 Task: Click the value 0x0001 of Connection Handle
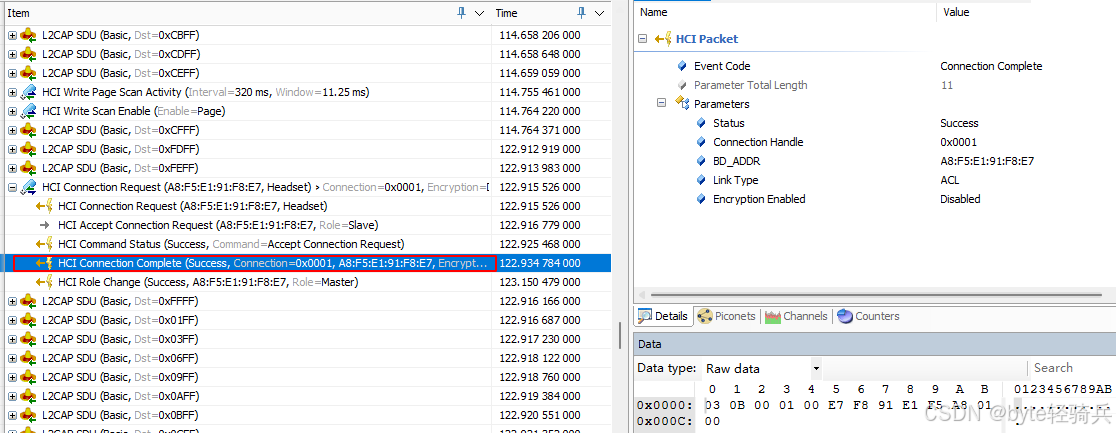coord(958,142)
